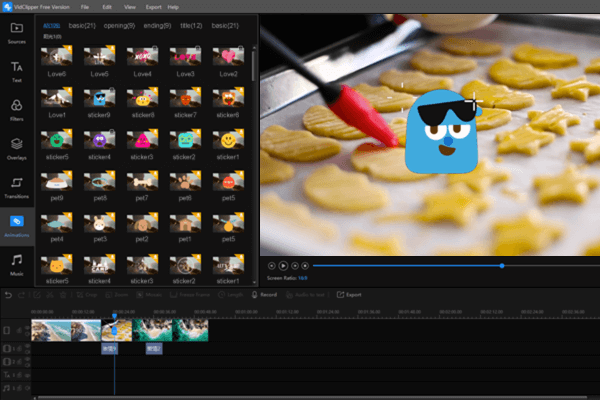Select the blue sunglasses sticker in preview
The width and height of the screenshot is (600, 400).
point(442,132)
